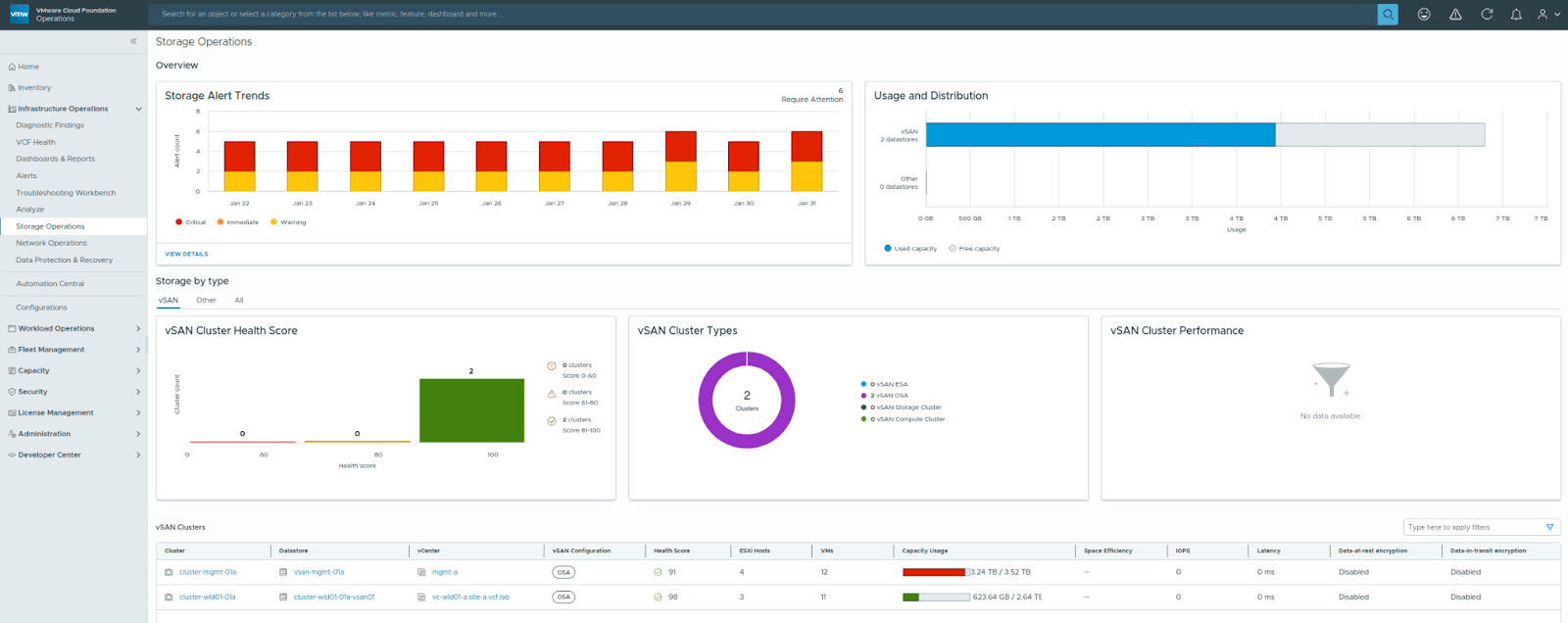1568x623 pixels.
Task: Open VCF Health
Action: 35,142
